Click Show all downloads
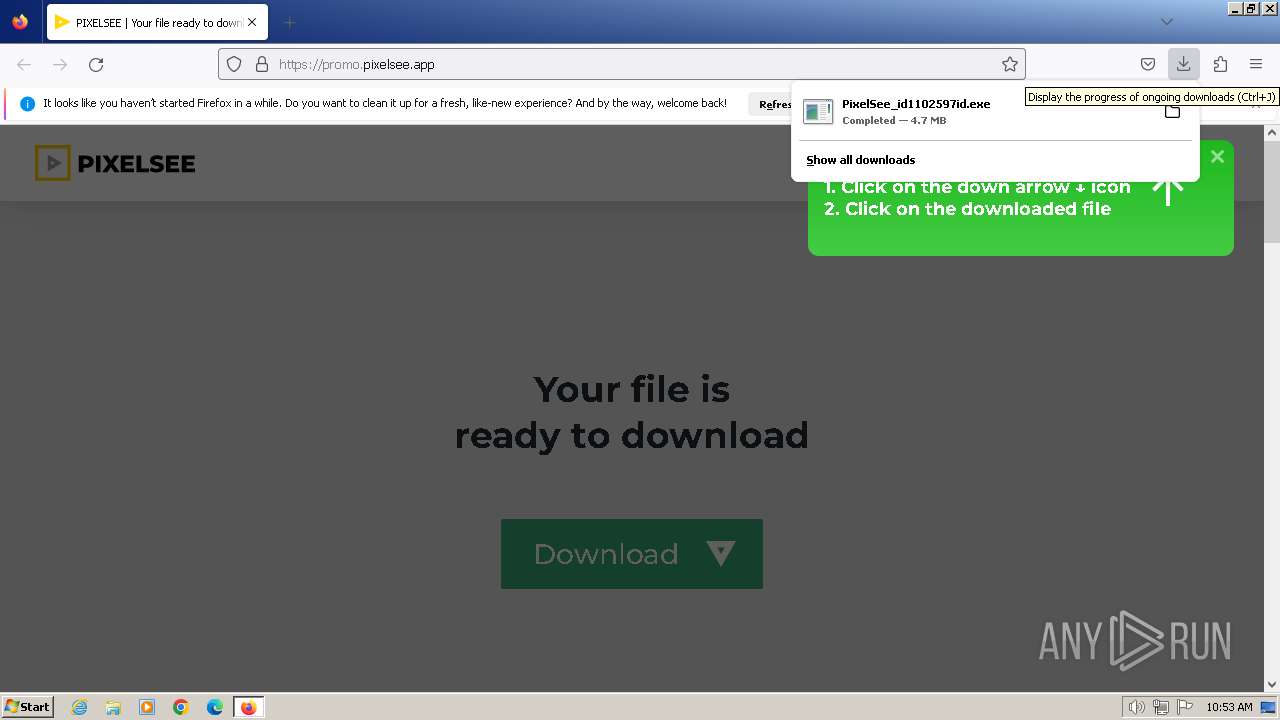The height and width of the screenshot is (720, 1280). click(861, 160)
